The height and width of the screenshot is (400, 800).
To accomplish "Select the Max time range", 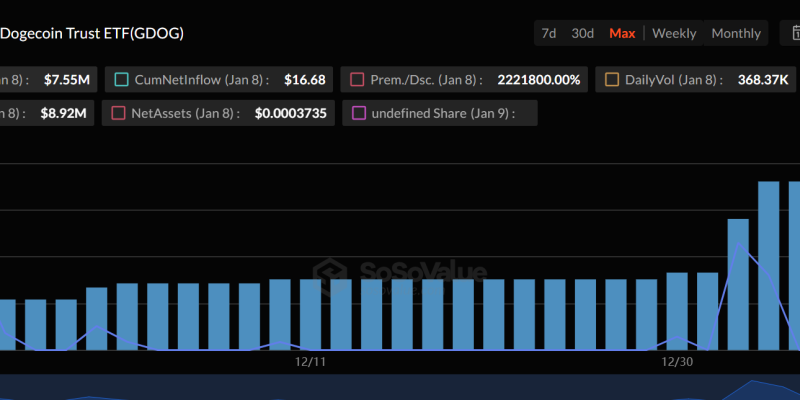I will pos(622,33).
